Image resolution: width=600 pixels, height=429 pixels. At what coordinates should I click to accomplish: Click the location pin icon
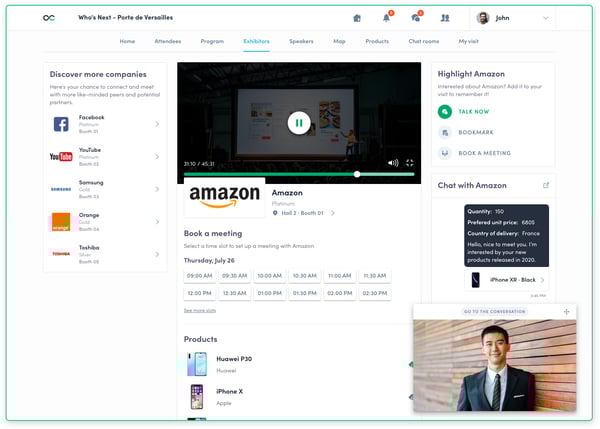[x=275, y=213]
